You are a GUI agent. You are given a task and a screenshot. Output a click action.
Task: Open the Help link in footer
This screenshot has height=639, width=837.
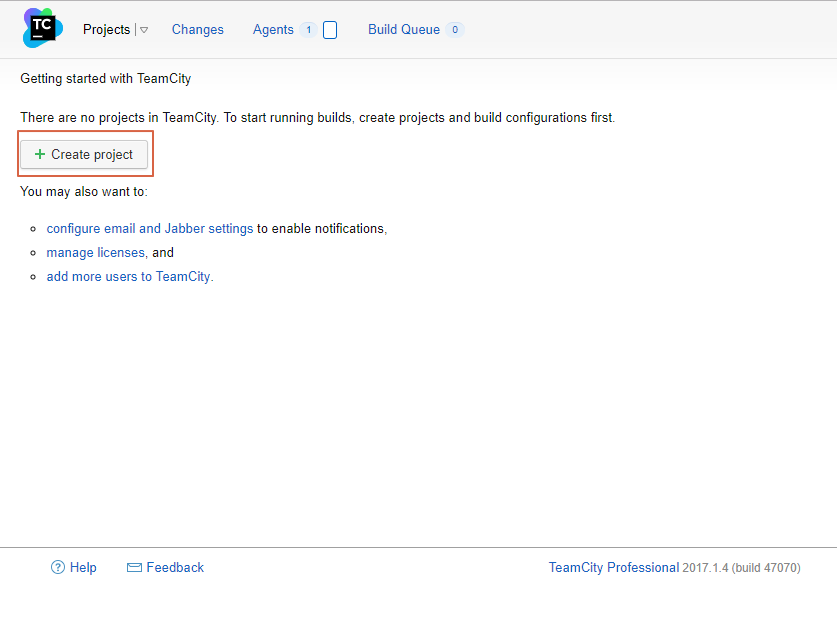(x=83, y=567)
